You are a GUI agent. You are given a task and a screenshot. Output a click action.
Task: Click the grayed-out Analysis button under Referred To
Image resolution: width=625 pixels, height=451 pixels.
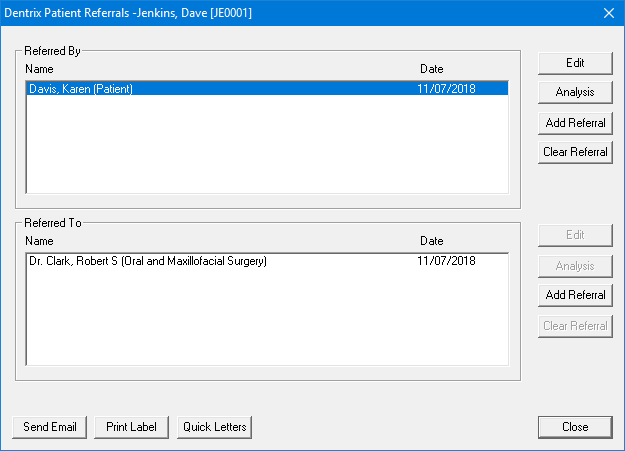[x=575, y=265]
